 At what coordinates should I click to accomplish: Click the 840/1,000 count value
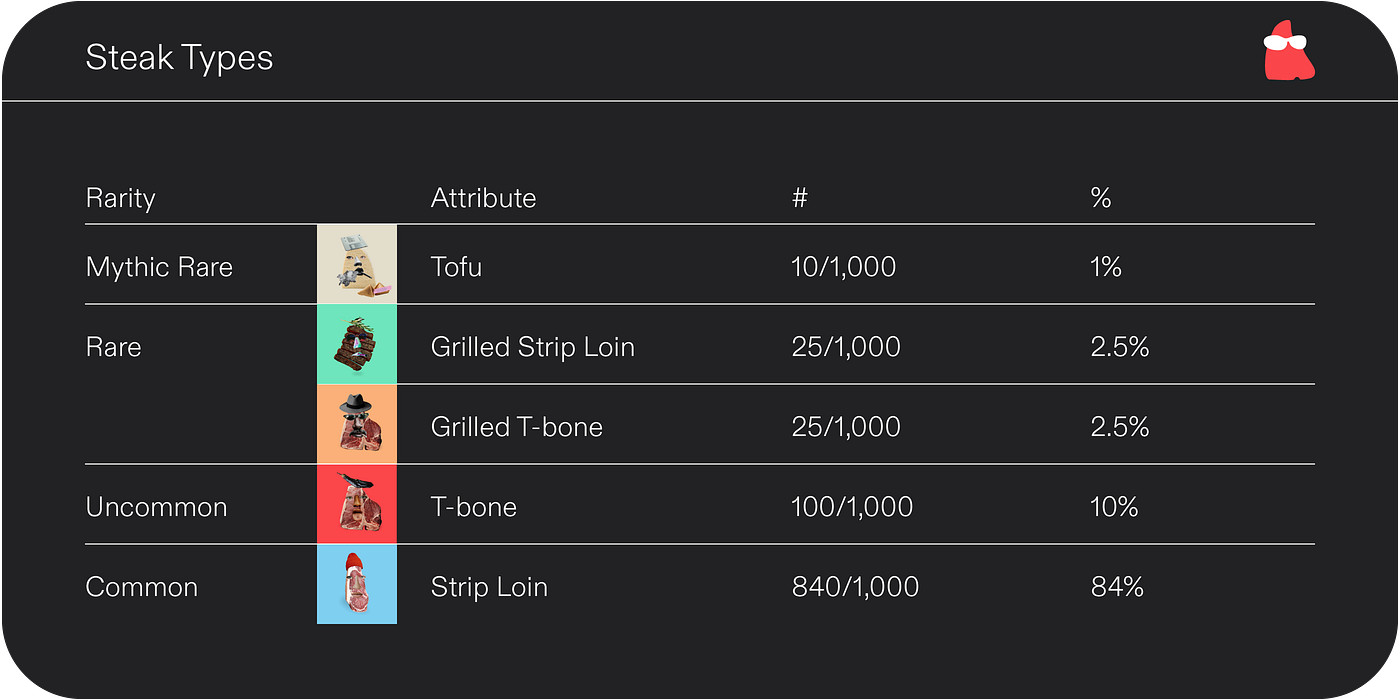pyautogui.click(x=855, y=587)
